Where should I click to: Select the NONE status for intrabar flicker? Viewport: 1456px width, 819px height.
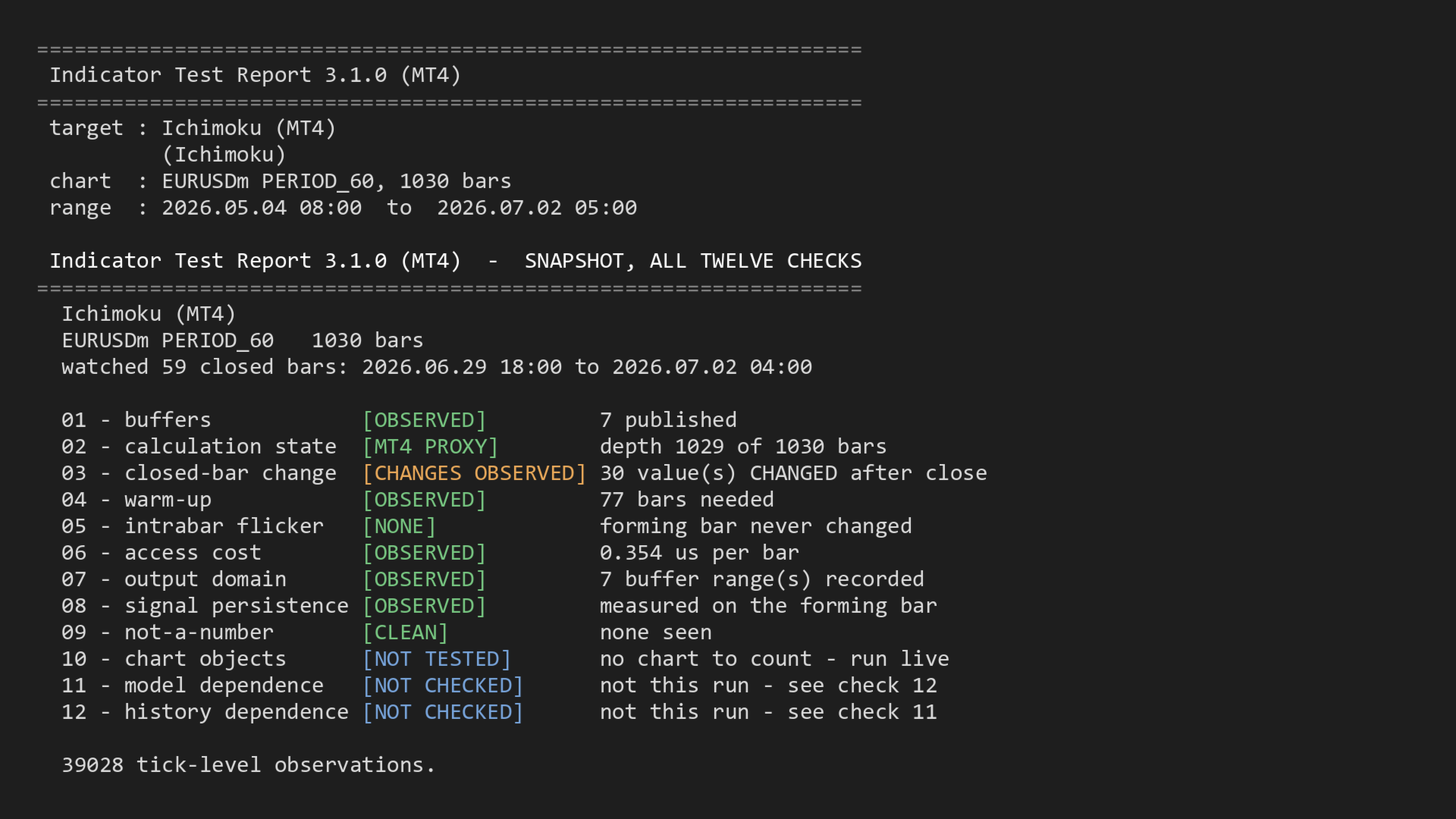tap(399, 526)
